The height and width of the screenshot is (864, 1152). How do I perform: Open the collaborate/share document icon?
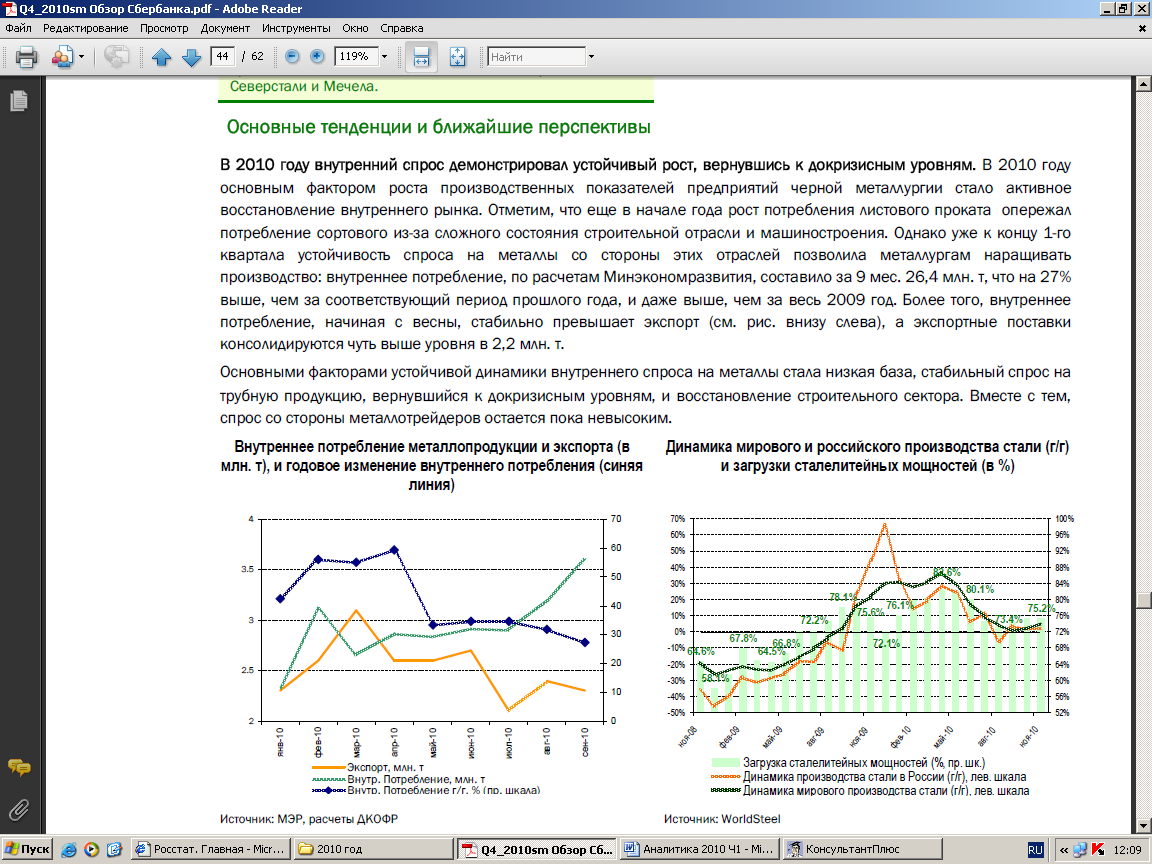tap(62, 57)
